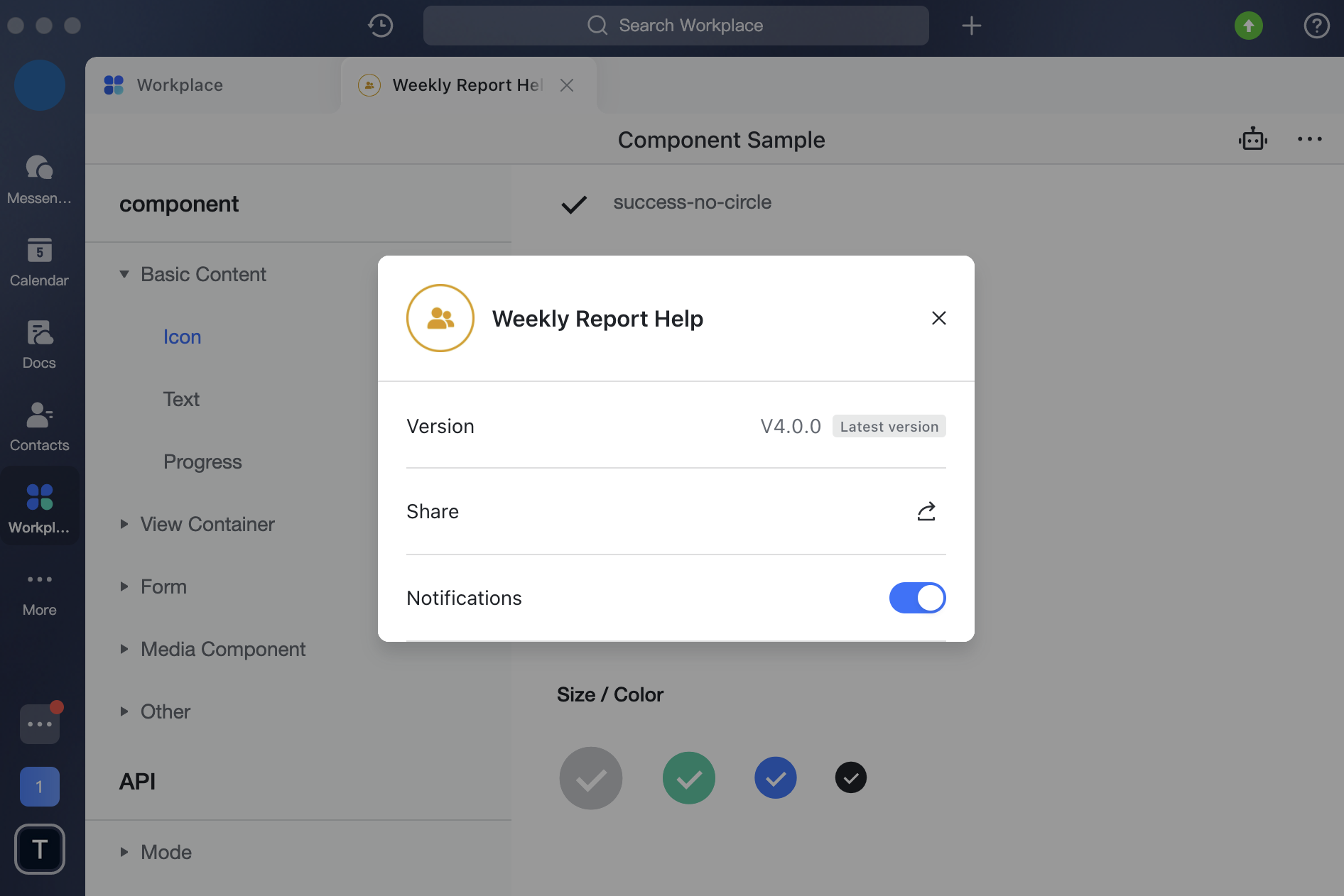
Task: Click the green checkmark color sample
Action: tap(688, 778)
